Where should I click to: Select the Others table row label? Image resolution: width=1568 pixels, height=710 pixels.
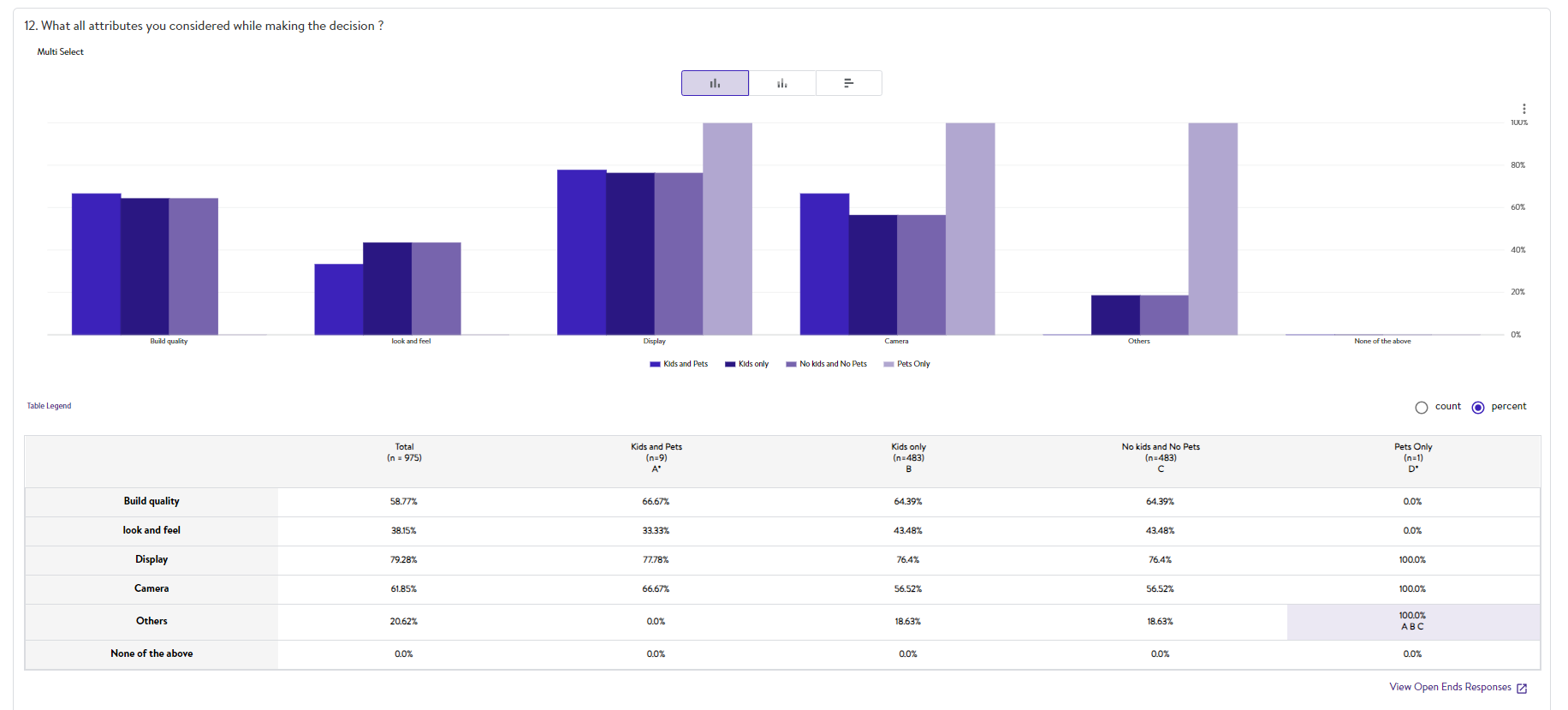[151, 621]
